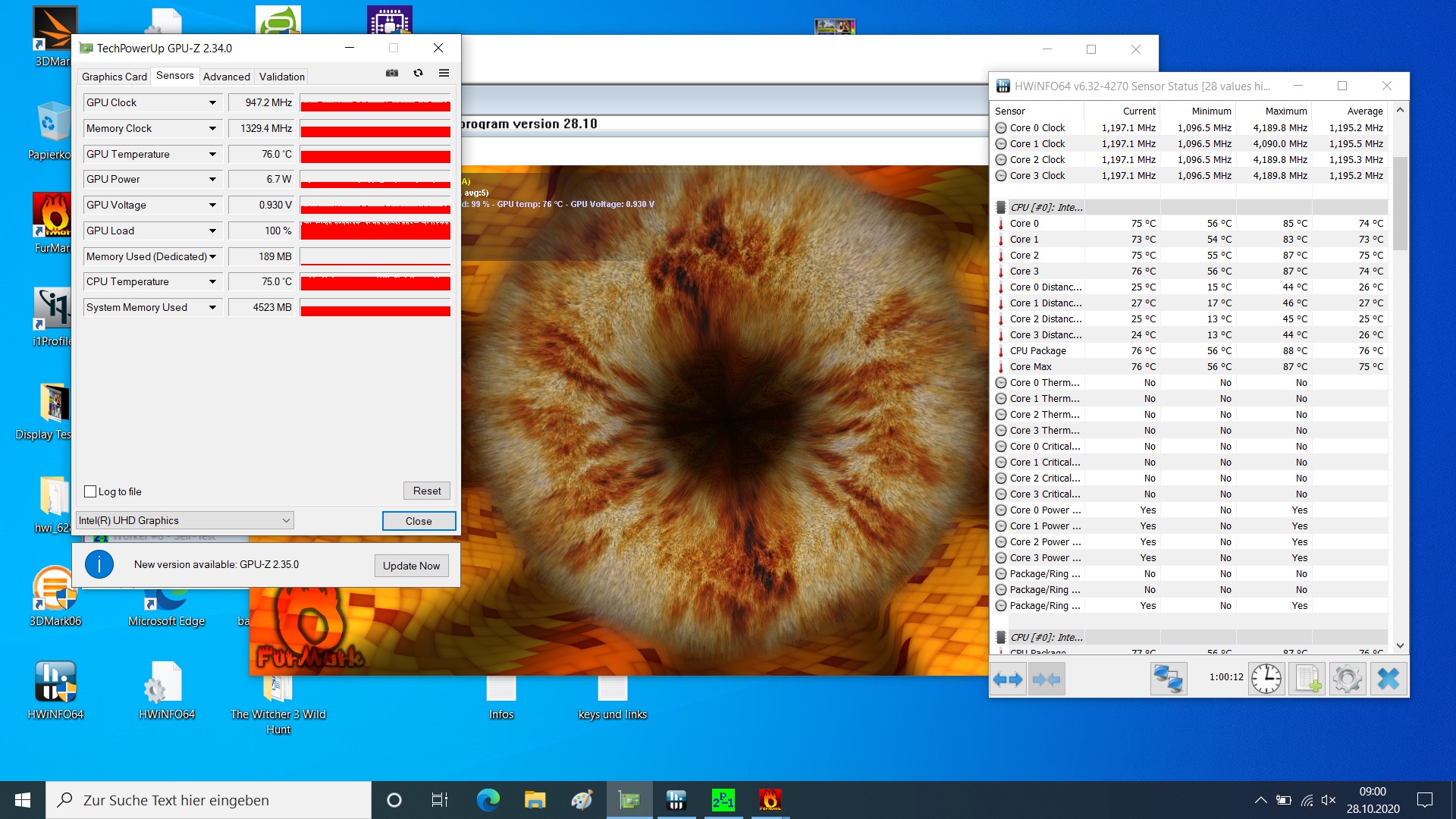
Task: Click the taskbar clock showing 09:00
Action: click(1373, 800)
